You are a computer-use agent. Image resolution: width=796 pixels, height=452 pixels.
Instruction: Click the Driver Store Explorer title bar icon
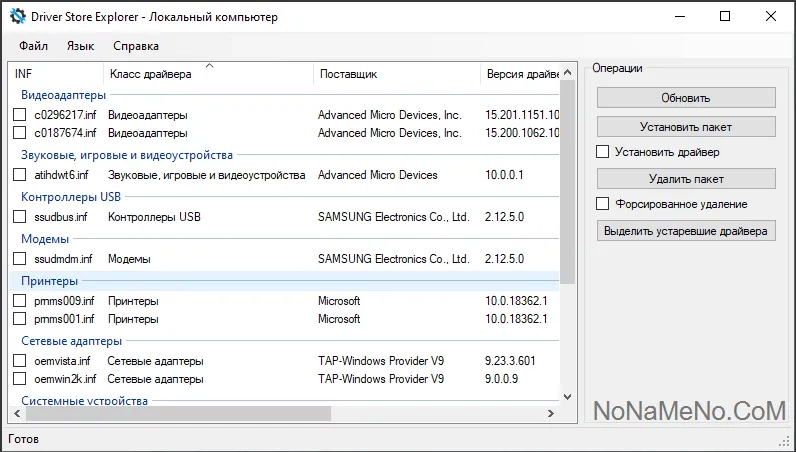[17, 17]
